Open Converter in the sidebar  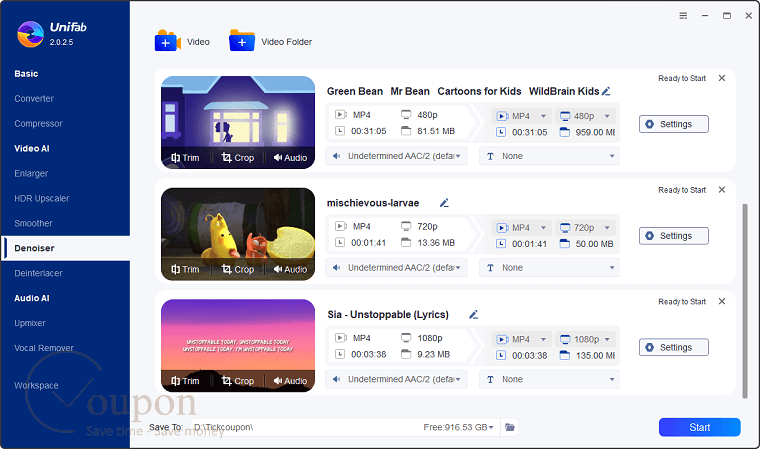click(34, 98)
